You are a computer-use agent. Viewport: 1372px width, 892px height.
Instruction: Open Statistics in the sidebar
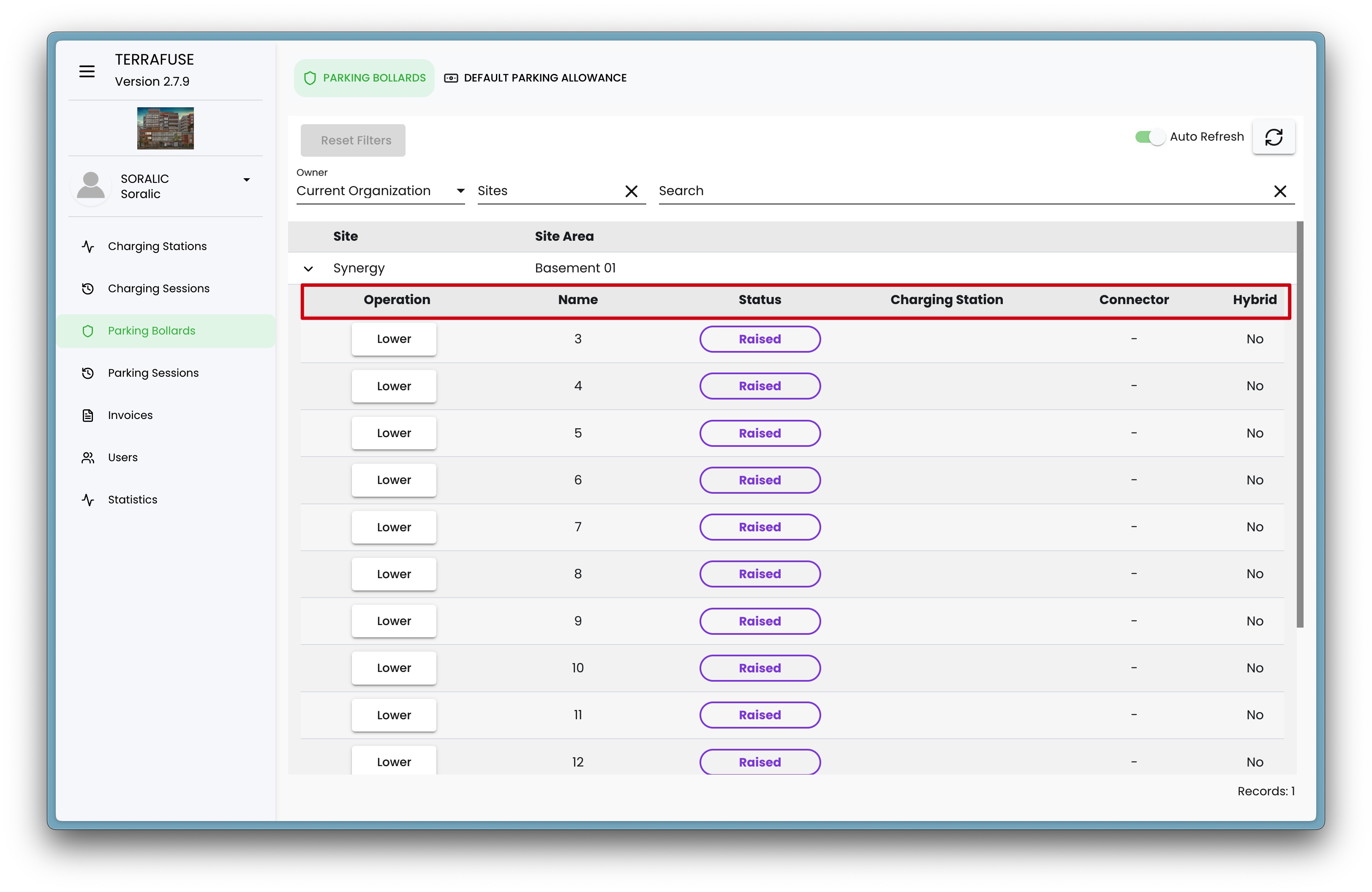click(x=132, y=500)
